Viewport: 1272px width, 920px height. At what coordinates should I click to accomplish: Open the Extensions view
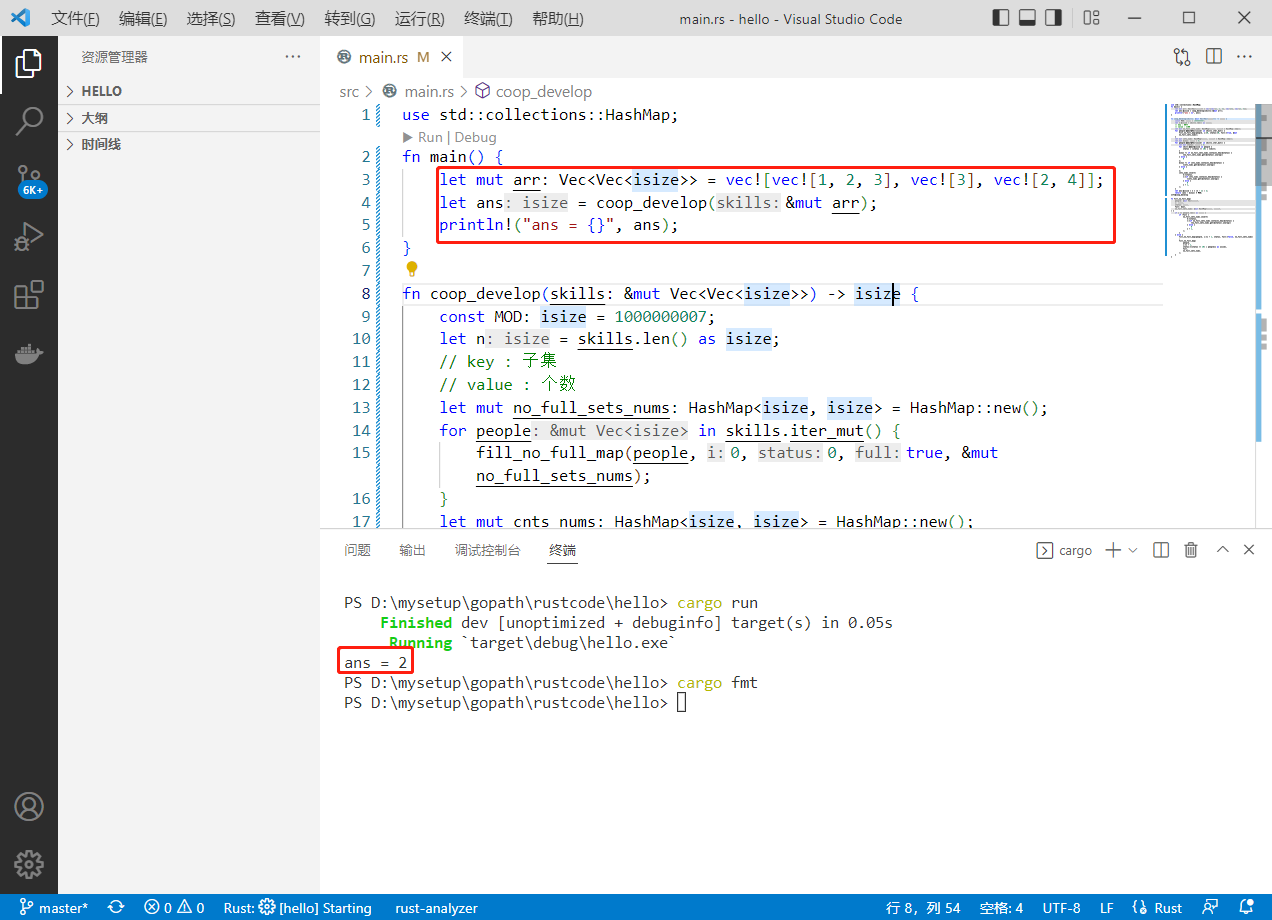click(x=29, y=295)
